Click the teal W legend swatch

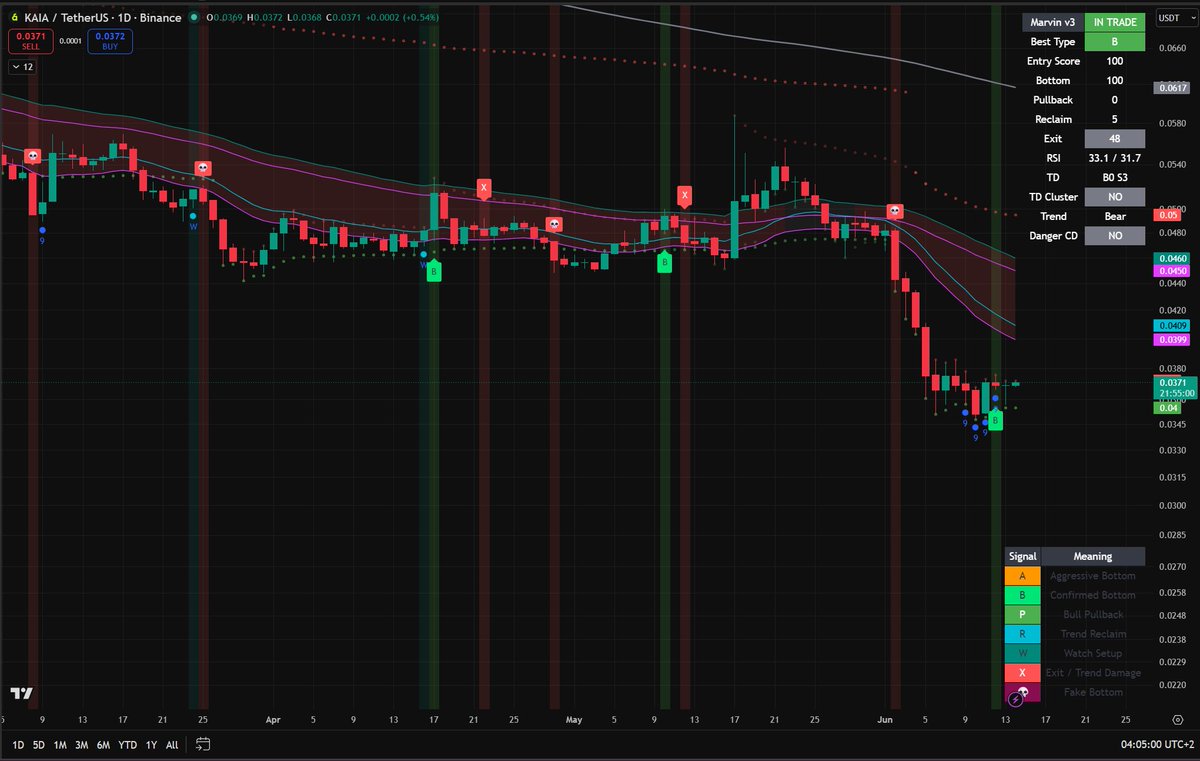pos(1022,654)
